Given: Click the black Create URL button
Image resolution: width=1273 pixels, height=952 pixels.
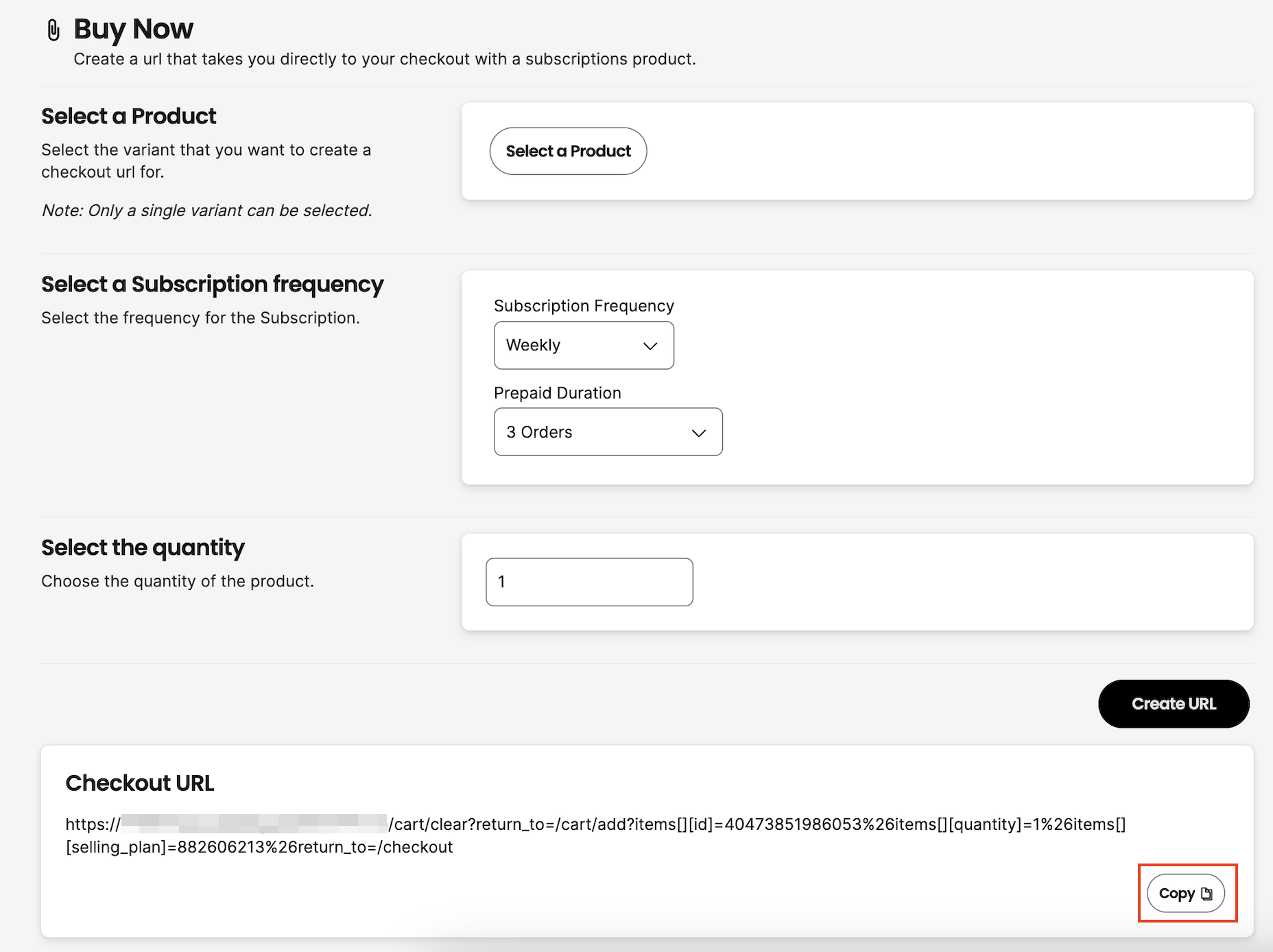Looking at the screenshot, I should (1174, 704).
